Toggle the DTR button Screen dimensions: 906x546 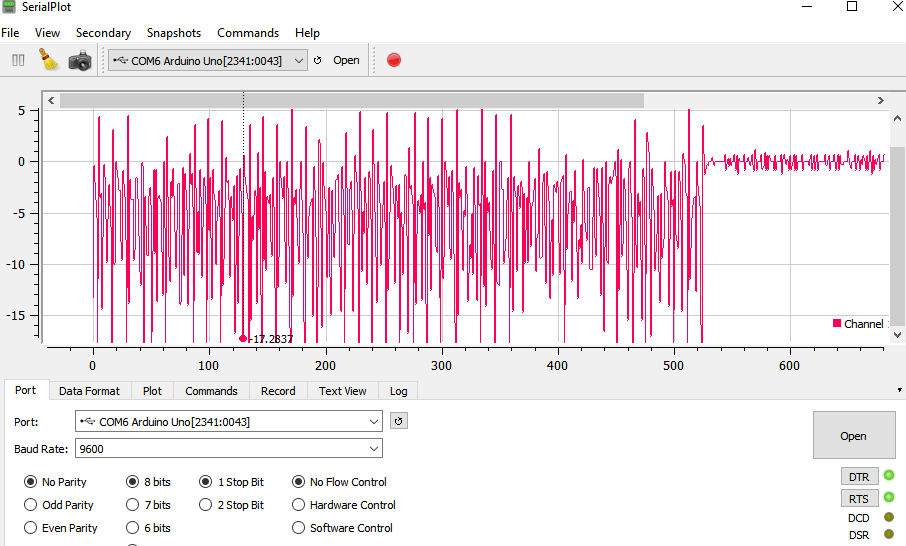click(x=859, y=477)
